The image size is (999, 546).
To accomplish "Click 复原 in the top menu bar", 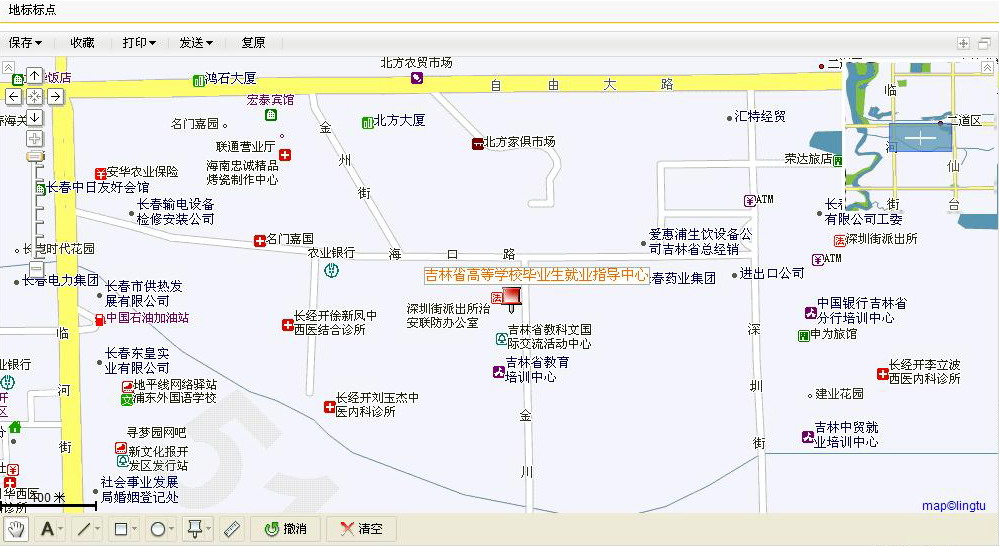I will point(253,43).
